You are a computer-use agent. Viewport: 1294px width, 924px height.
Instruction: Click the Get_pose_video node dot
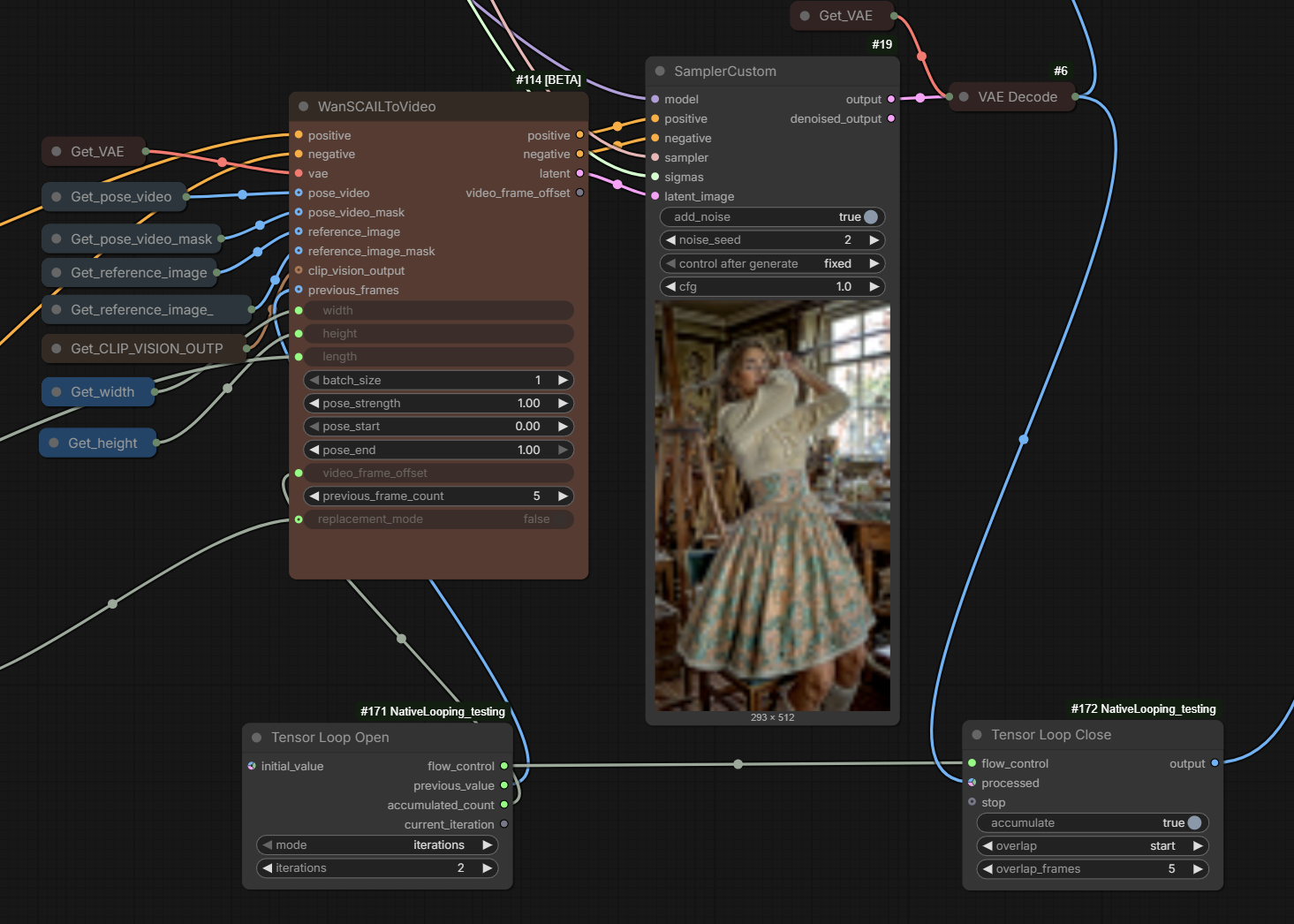(57, 197)
